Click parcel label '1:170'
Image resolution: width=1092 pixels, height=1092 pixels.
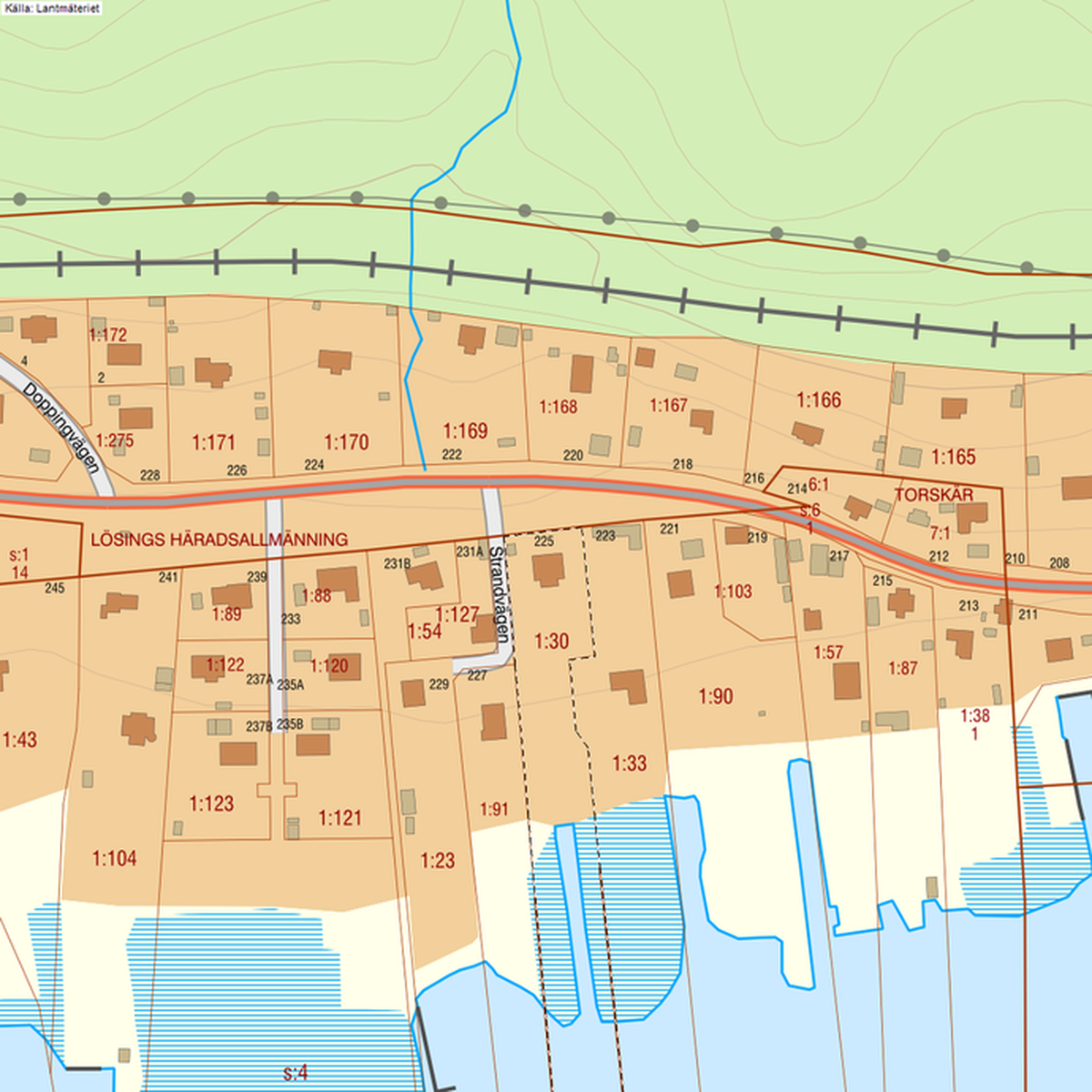coord(347,442)
